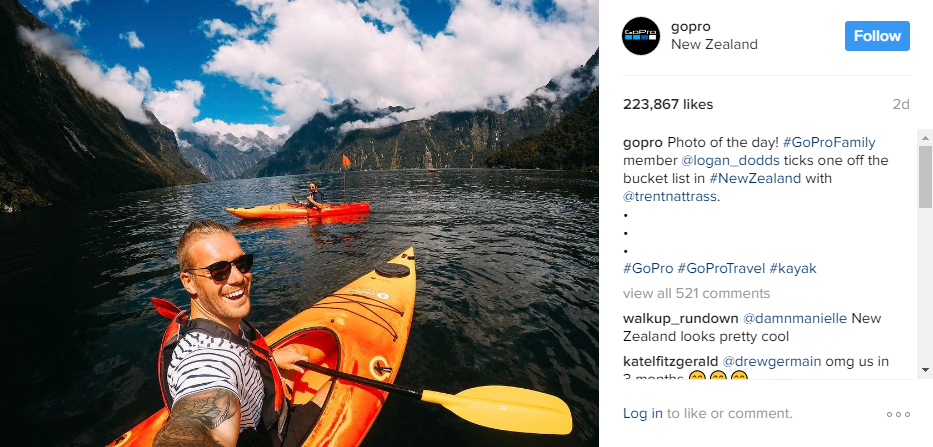Expand view all 521 comments
The image size is (933, 447).
(x=696, y=294)
